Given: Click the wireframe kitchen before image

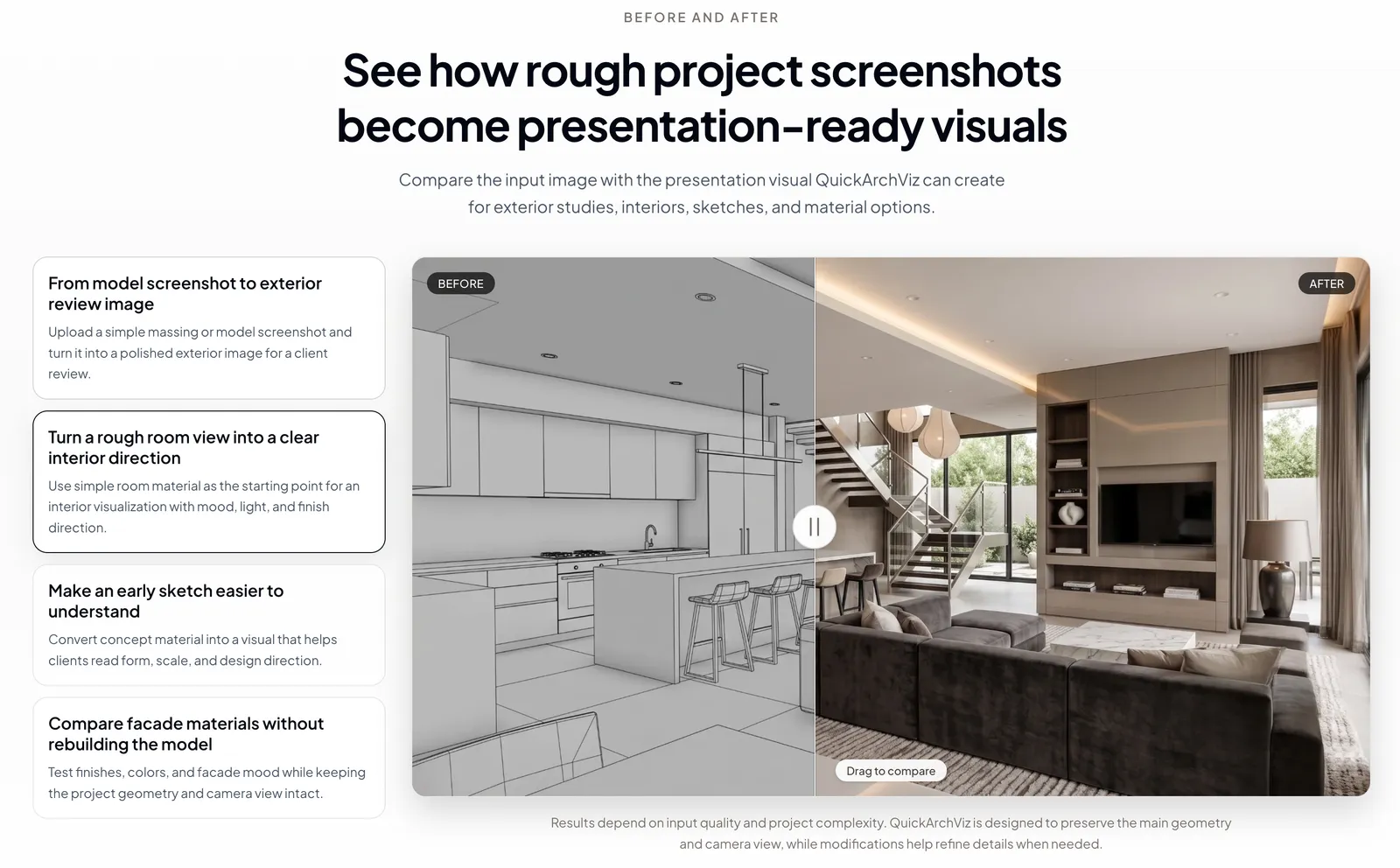Looking at the screenshot, I should coord(612,527).
